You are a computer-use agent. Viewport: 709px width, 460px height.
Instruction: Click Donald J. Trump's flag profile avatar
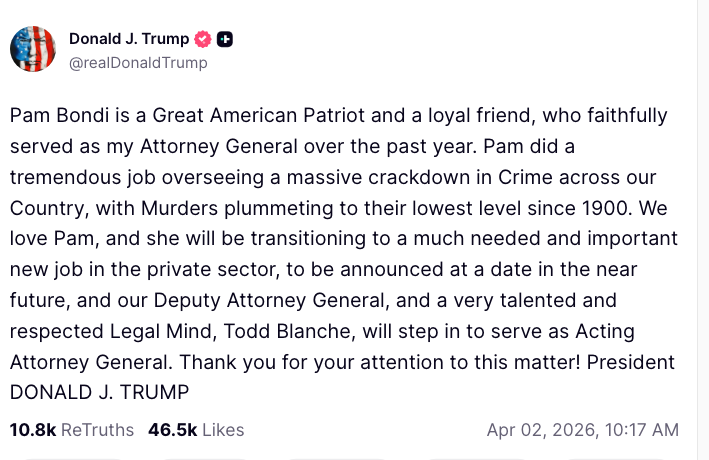click(x=33, y=49)
